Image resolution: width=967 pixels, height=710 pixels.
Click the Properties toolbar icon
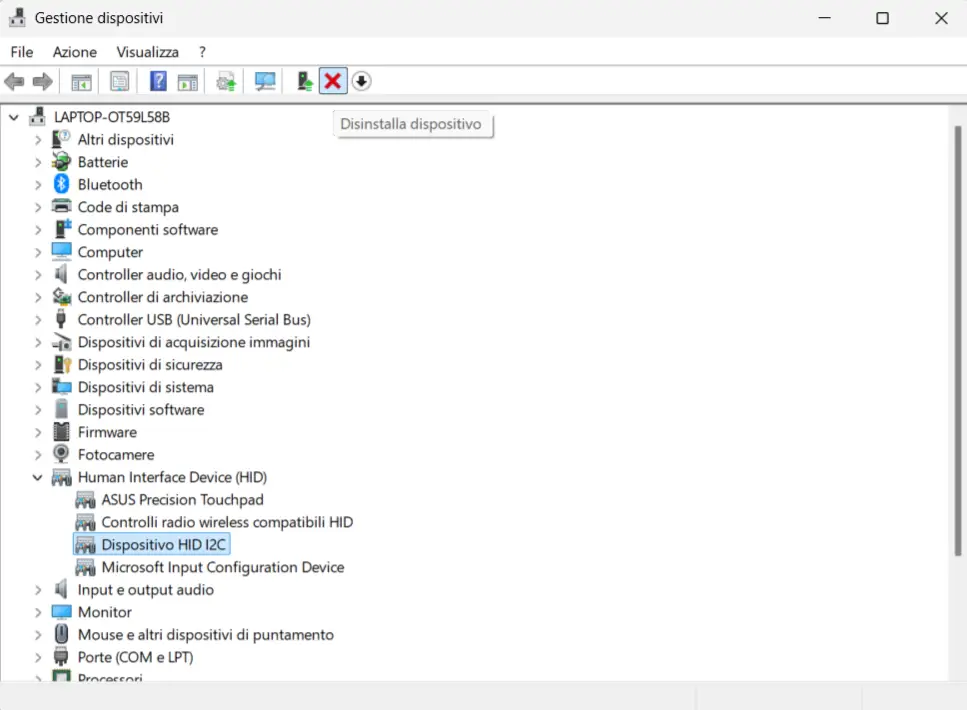coord(120,81)
